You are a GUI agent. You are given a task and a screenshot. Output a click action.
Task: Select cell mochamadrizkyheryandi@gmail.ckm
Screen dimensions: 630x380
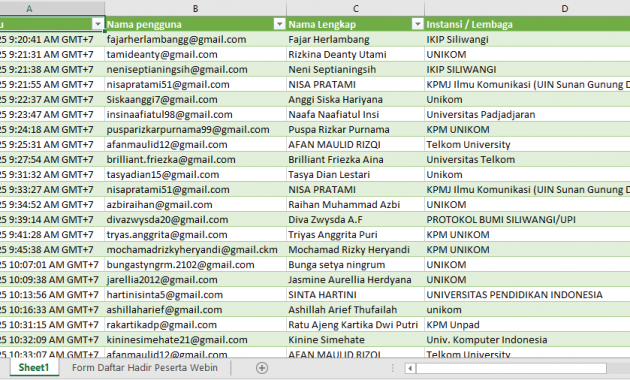(x=196, y=249)
